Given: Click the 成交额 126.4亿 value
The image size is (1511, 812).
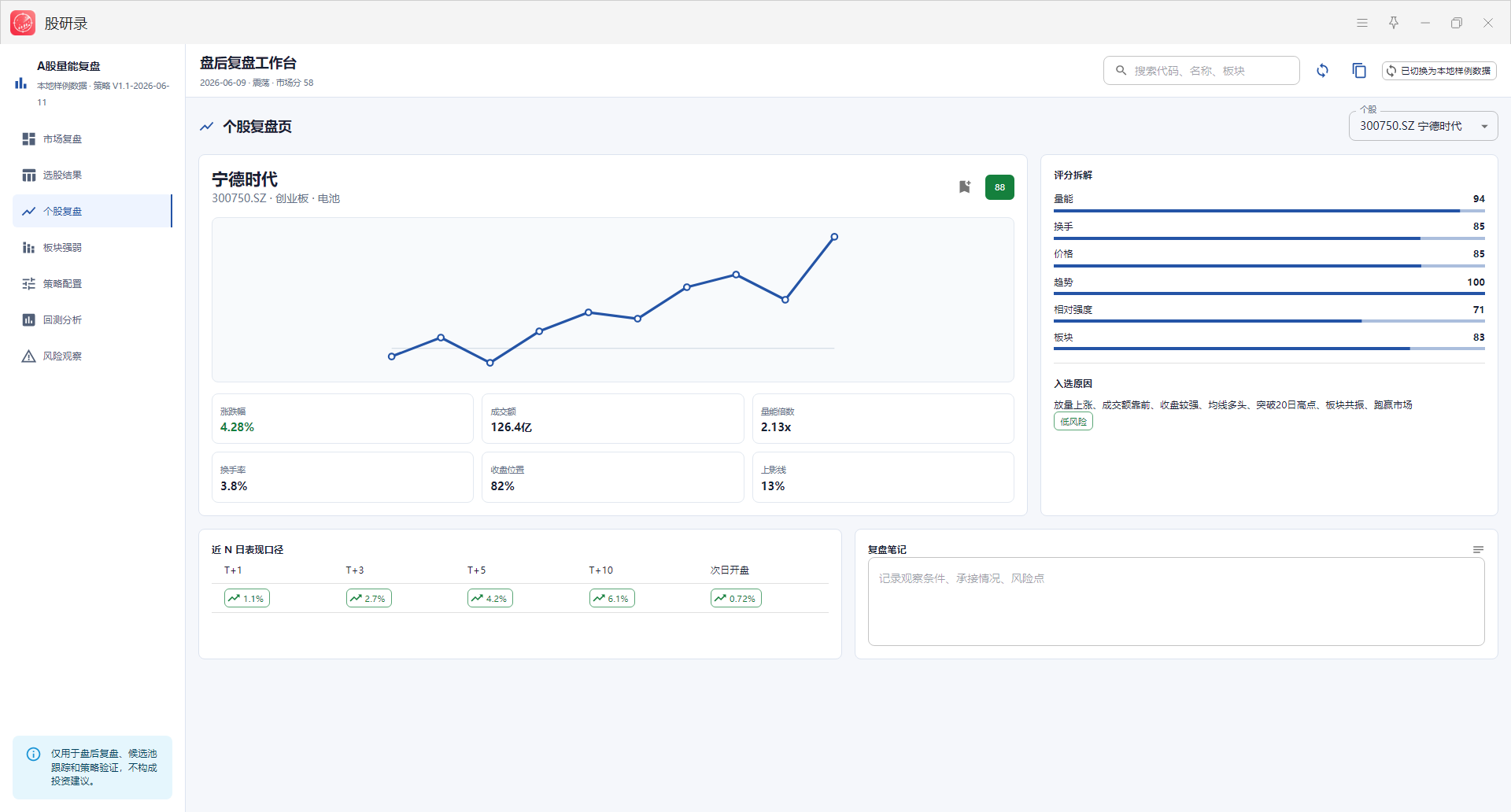Looking at the screenshot, I should point(512,427).
